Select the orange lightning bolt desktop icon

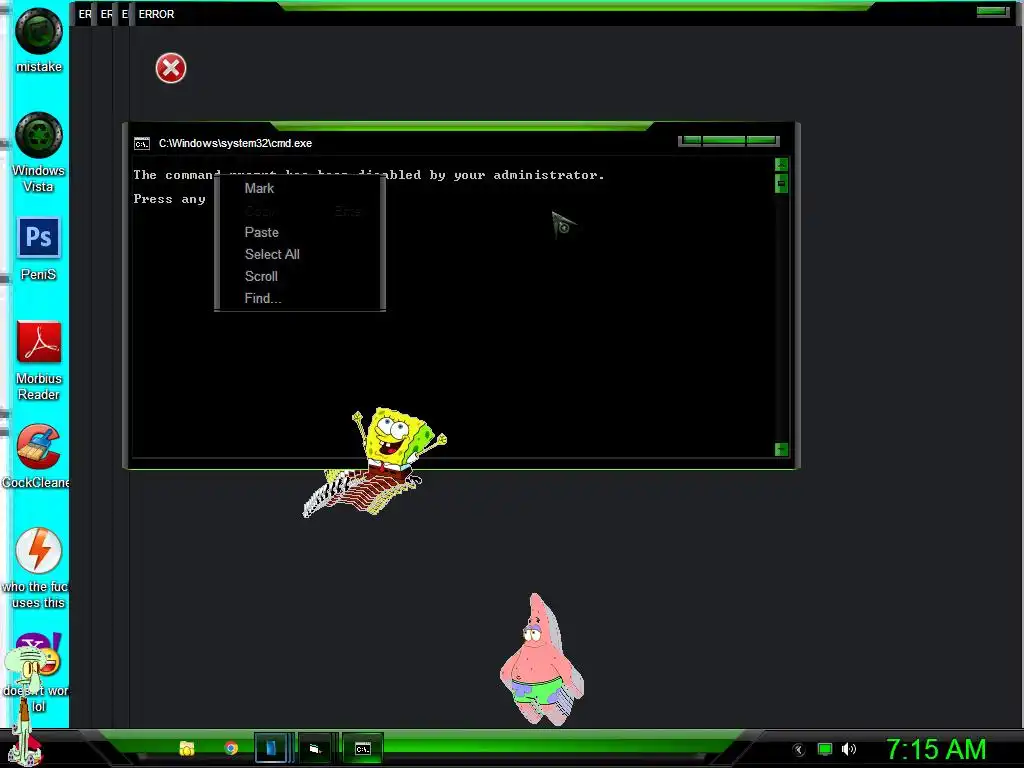[x=39, y=550]
